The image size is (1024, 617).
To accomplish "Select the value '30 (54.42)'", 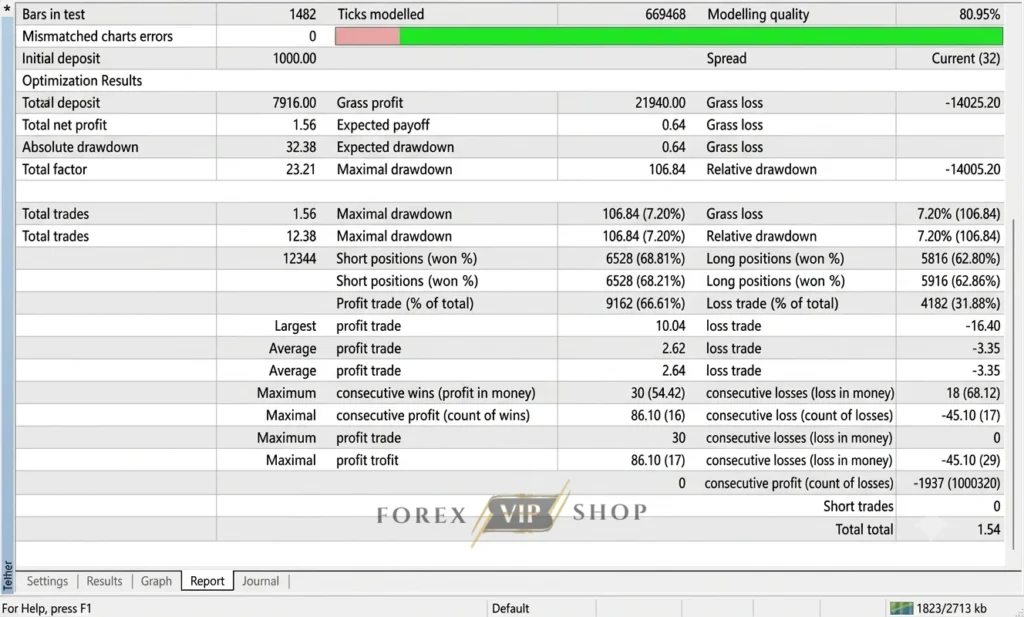I will point(658,393).
